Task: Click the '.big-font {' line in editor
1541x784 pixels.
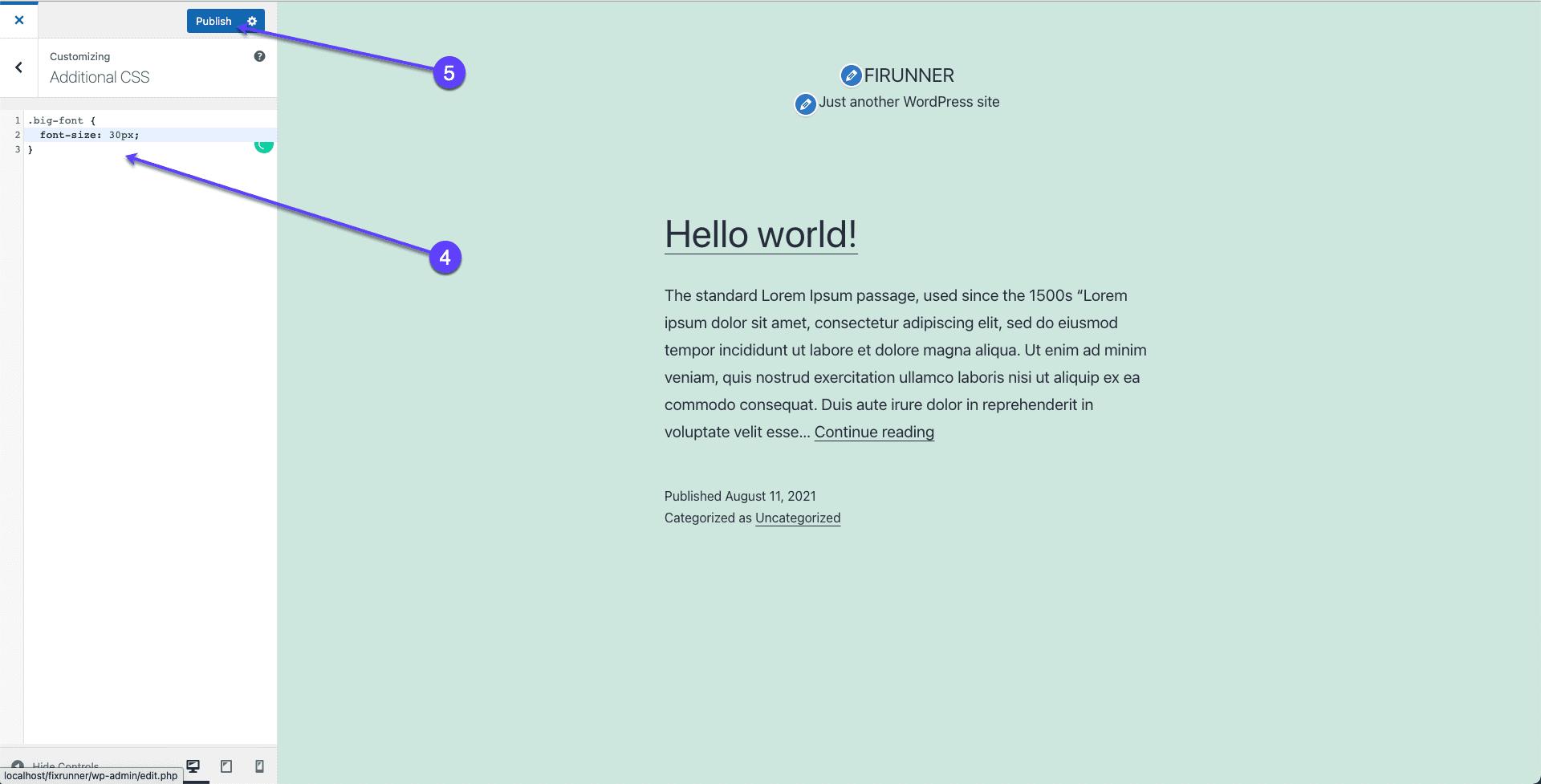Action: click(62, 120)
